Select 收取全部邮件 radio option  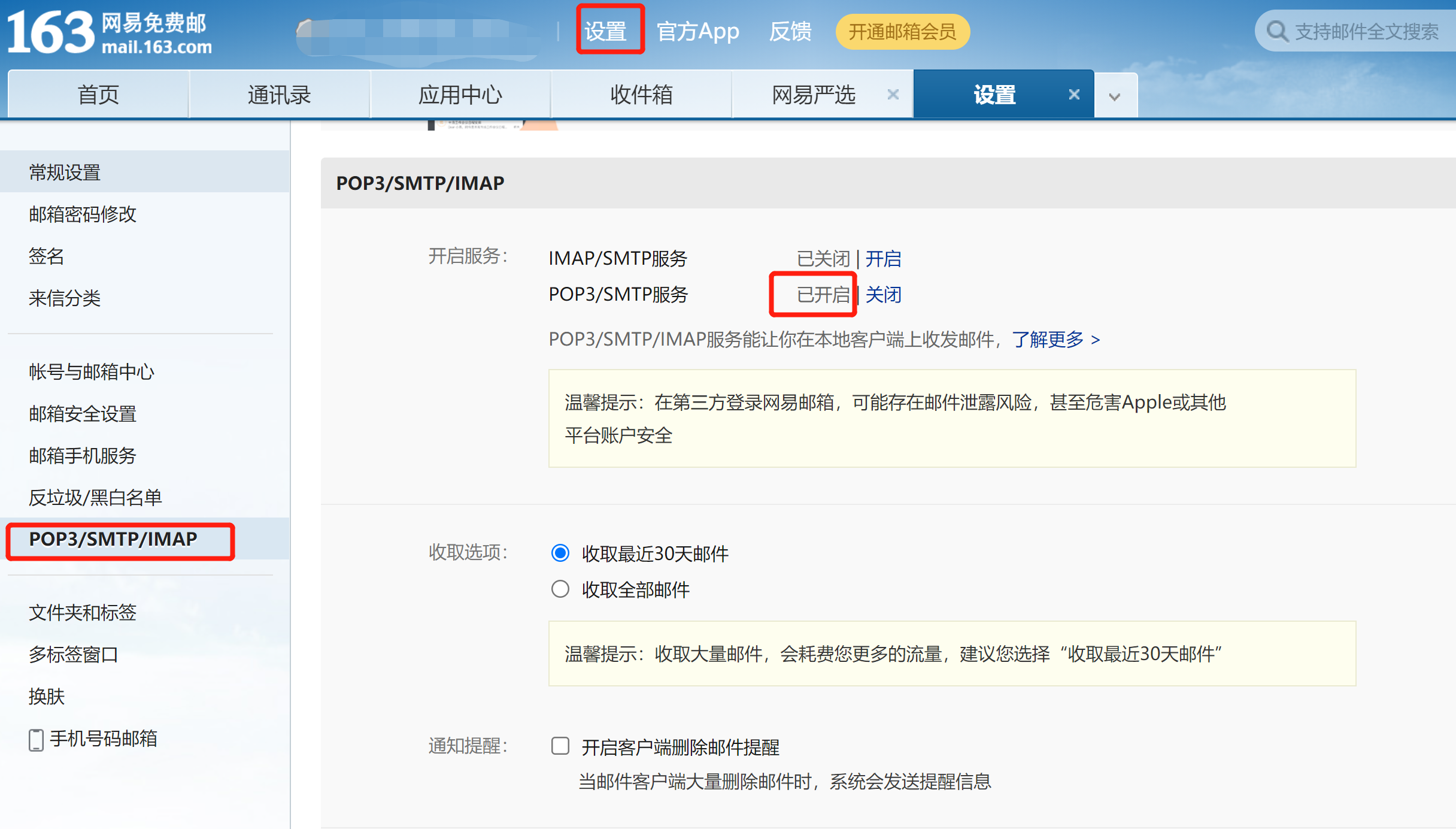click(560, 589)
